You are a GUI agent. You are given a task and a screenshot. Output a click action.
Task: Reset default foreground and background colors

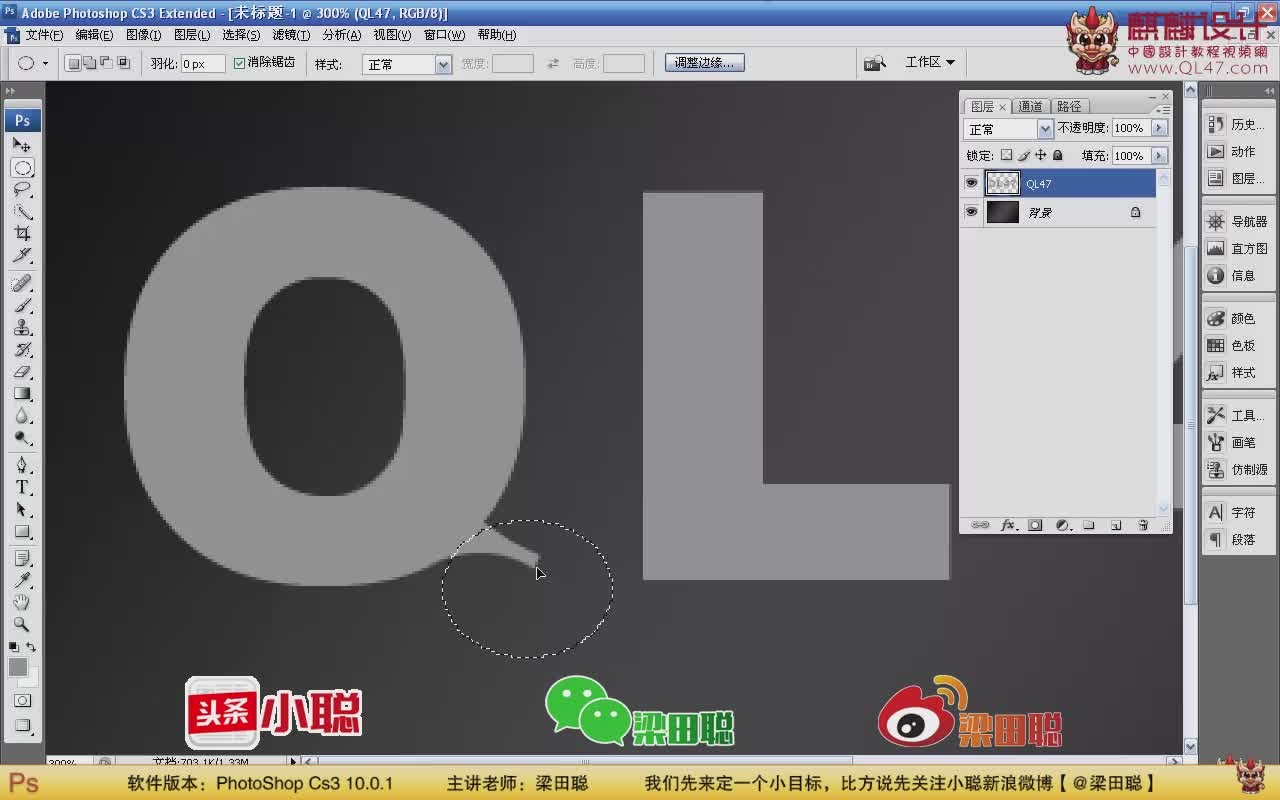click(13, 647)
